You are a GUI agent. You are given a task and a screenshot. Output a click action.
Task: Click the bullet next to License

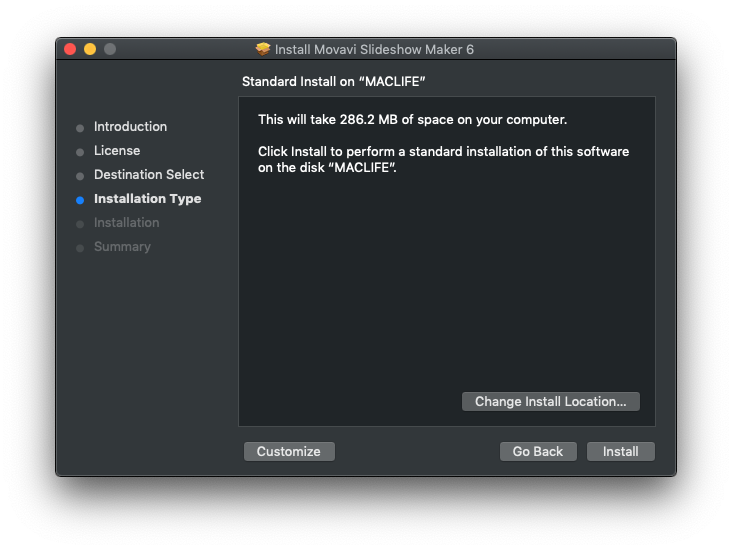tap(80, 152)
